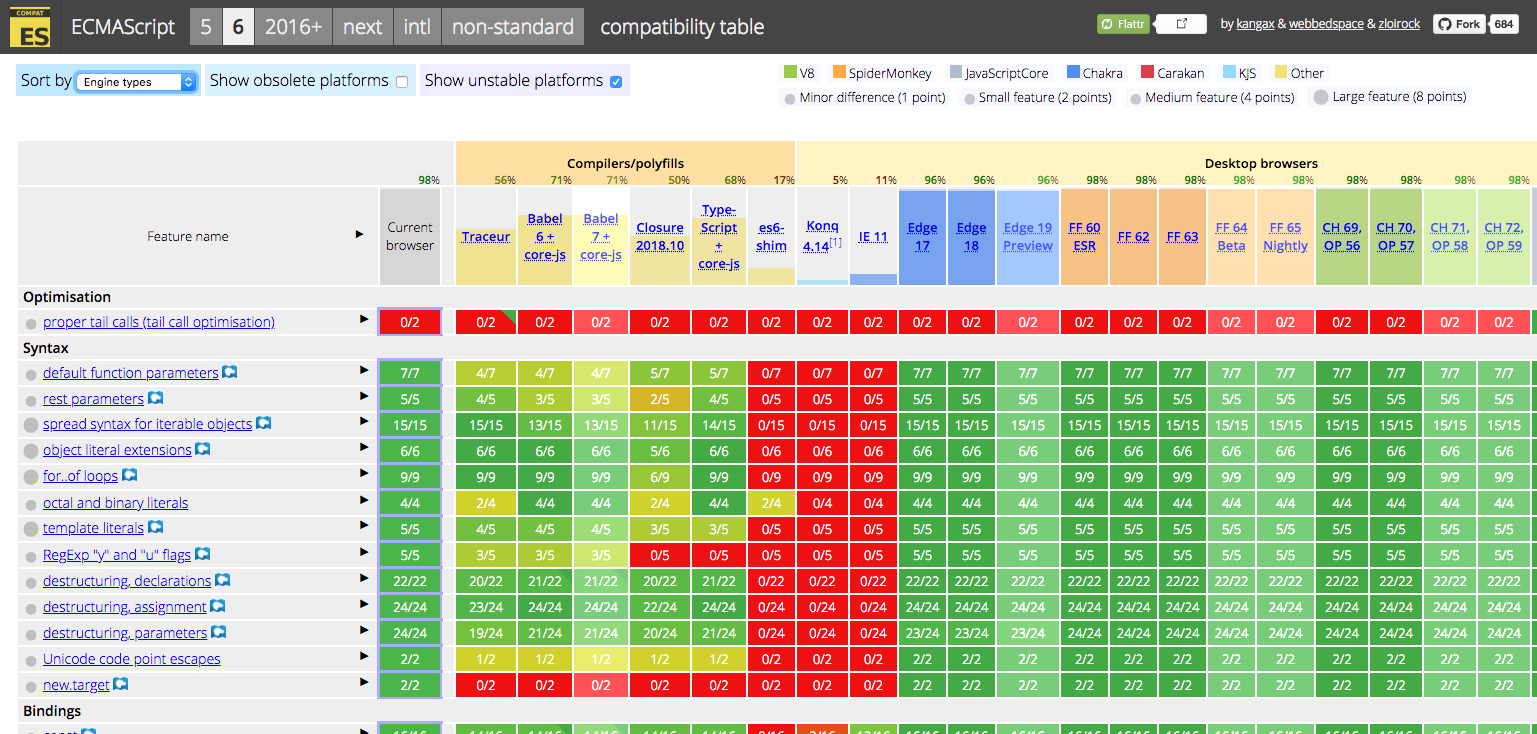The height and width of the screenshot is (734, 1537).
Task: Click the gray significance dot beside object literal extensions
Action: click(31, 451)
